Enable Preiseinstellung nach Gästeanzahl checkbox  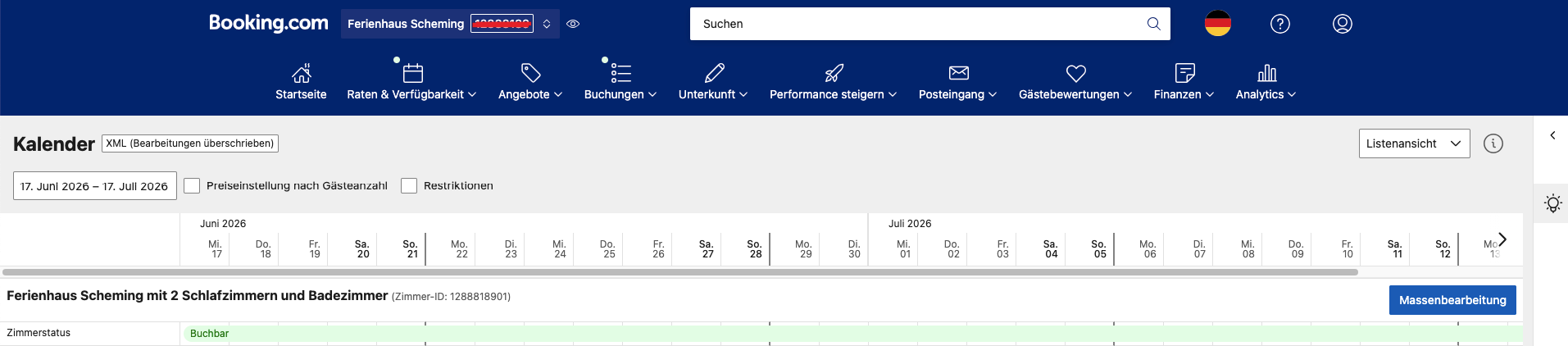click(x=192, y=186)
